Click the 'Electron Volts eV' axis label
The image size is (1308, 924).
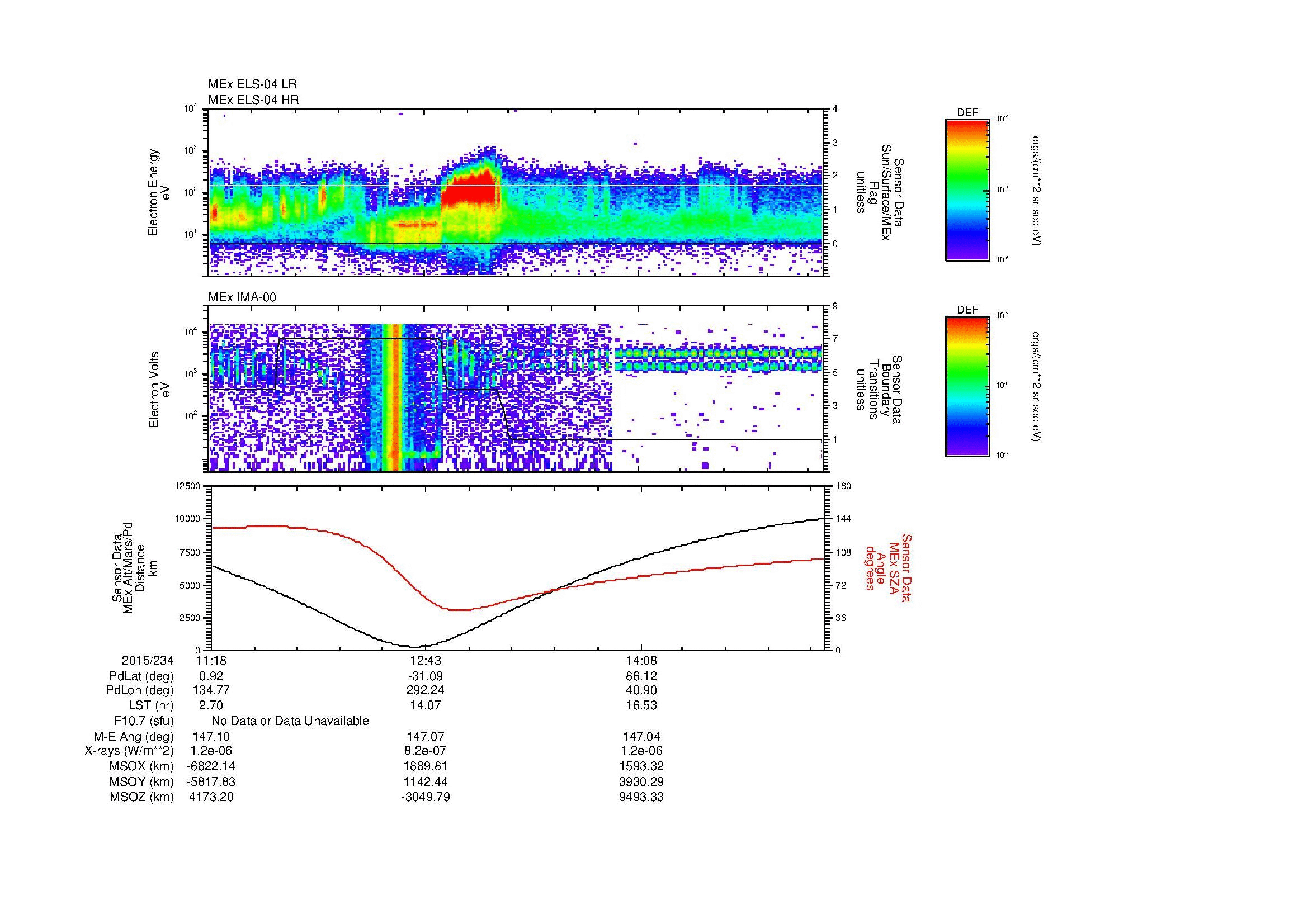(x=159, y=390)
